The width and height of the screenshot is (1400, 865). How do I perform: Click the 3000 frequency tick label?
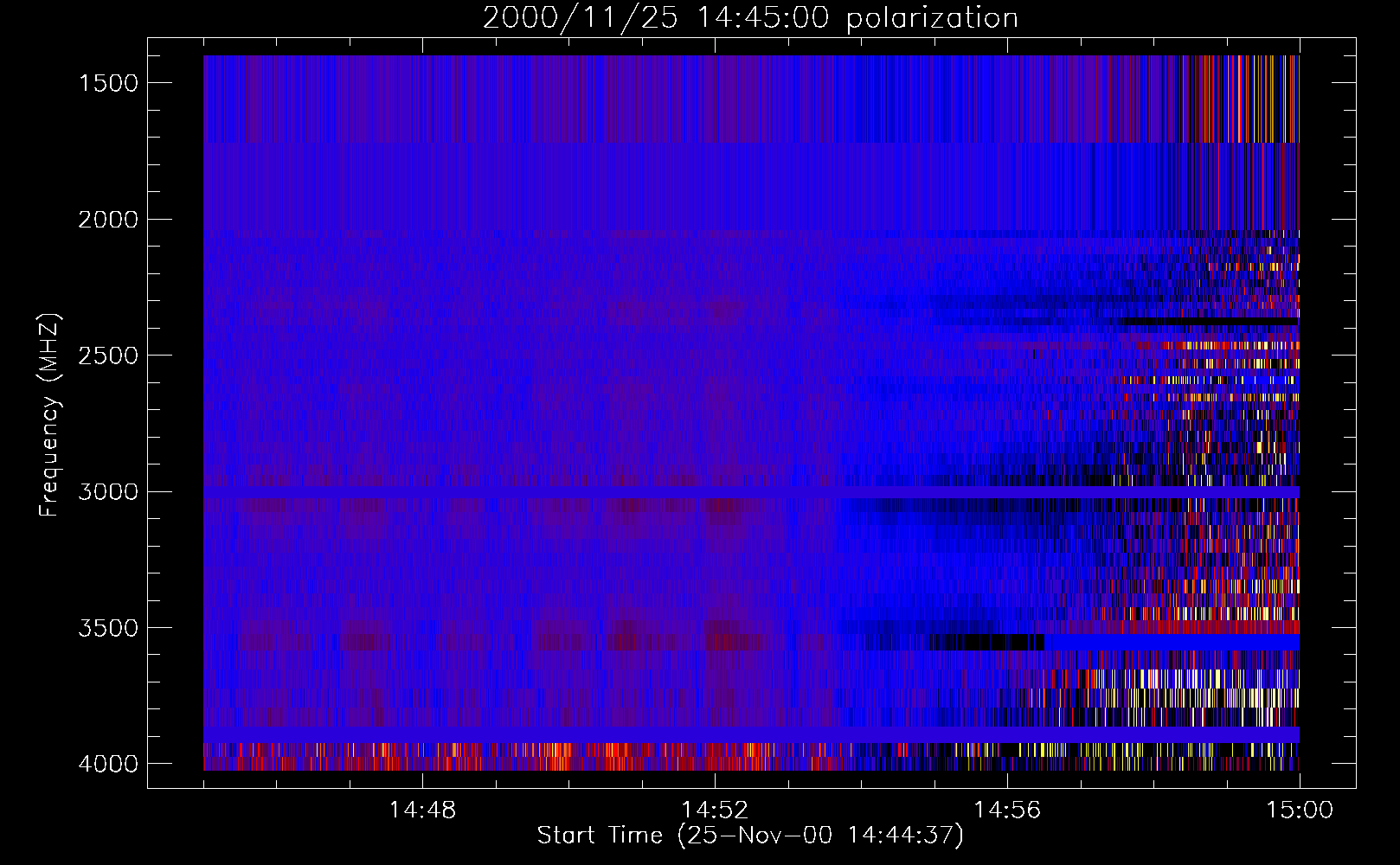(108, 492)
